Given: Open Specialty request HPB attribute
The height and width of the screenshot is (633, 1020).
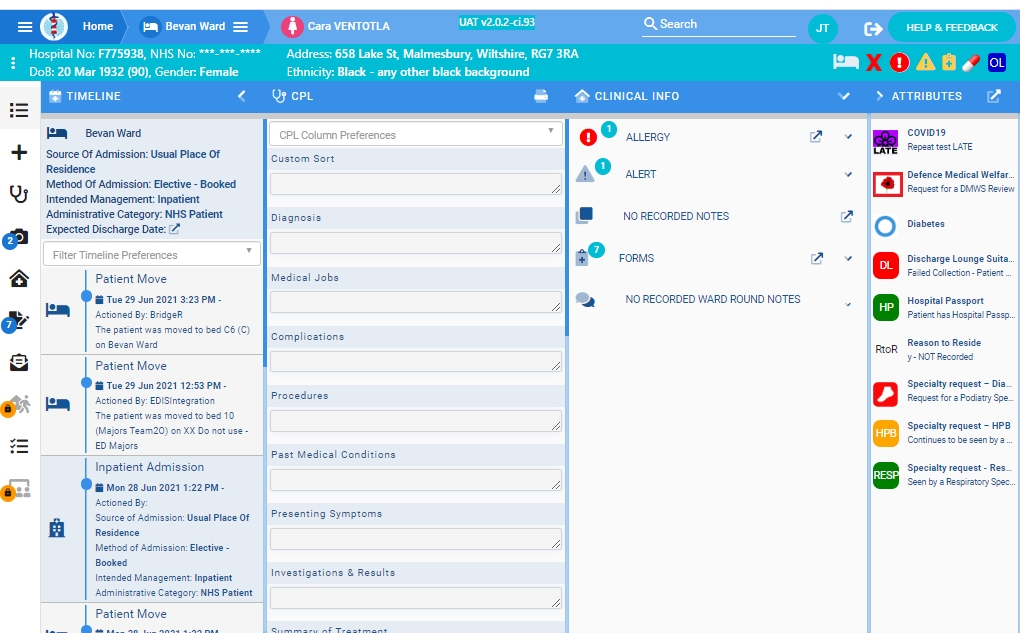Looking at the screenshot, I should click(x=944, y=433).
